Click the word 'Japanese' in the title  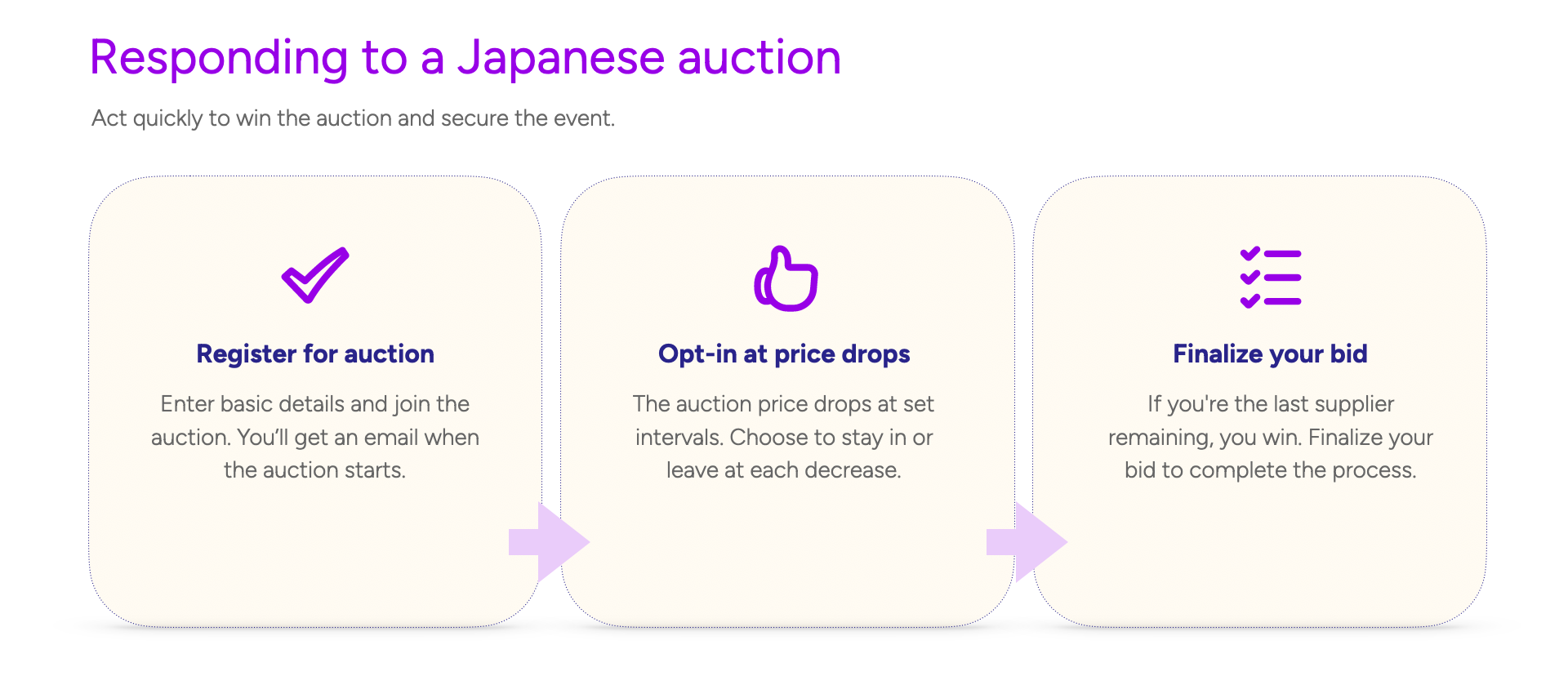click(x=561, y=59)
